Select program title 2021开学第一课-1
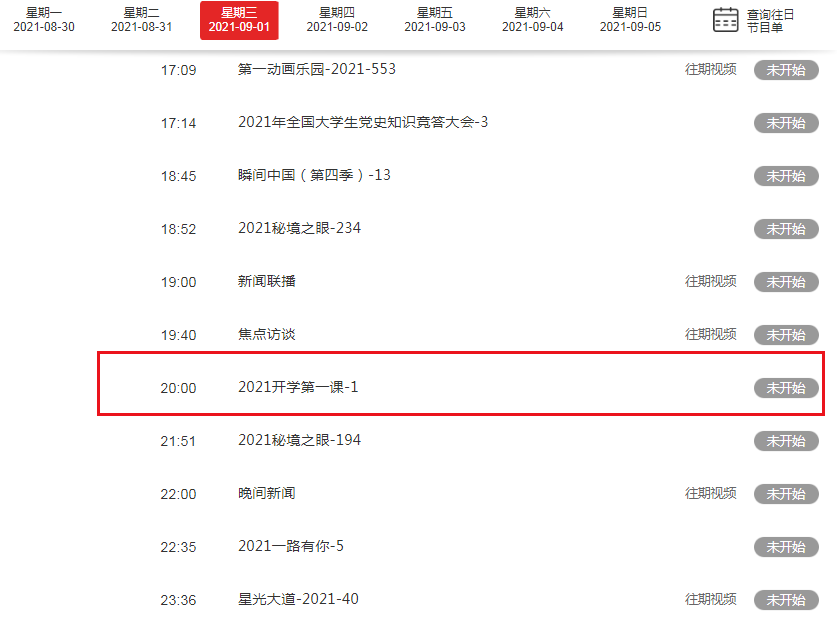The image size is (837, 632). pos(298,387)
